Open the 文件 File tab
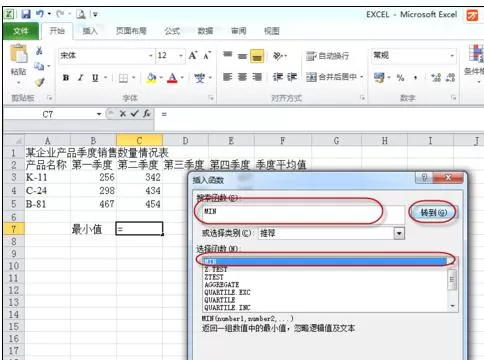 point(21,31)
